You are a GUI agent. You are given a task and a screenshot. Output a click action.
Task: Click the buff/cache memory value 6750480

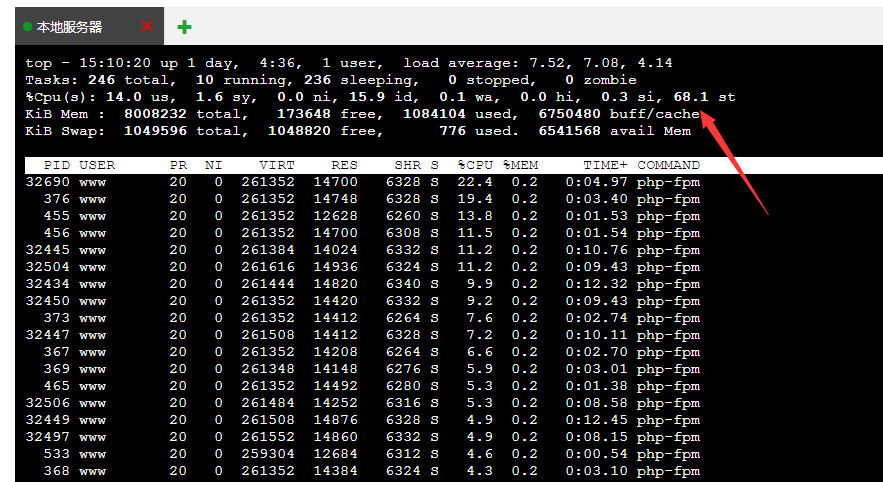click(x=570, y=114)
